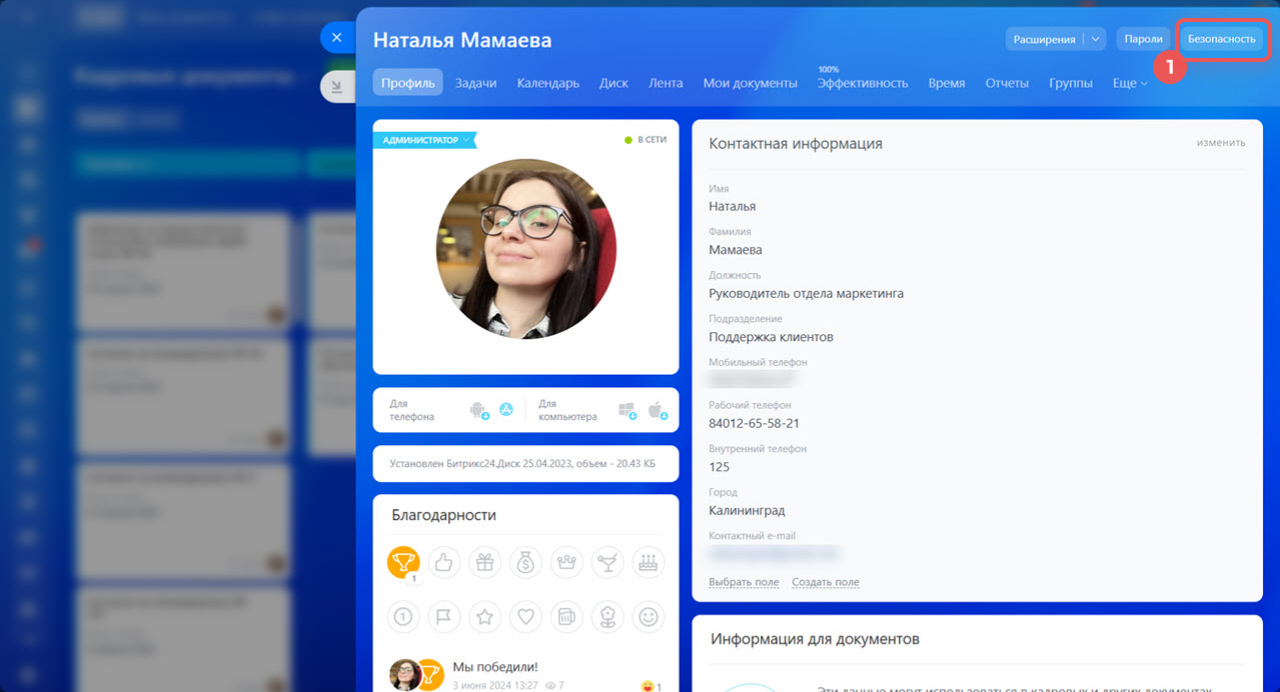Click the Расширения button
The height and width of the screenshot is (692, 1280).
click(x=1044, y=39)
